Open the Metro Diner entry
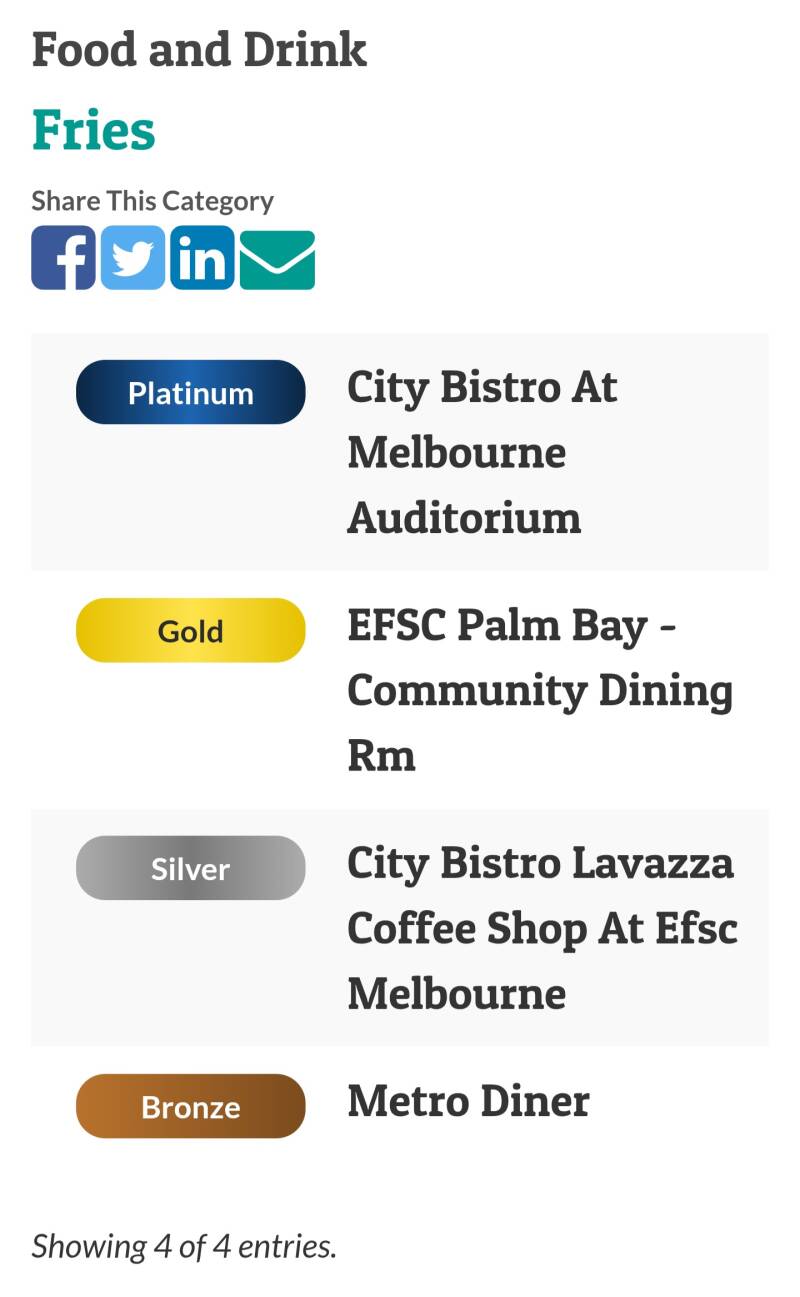The image size is (800, 1297). [x=468, y=1101]
